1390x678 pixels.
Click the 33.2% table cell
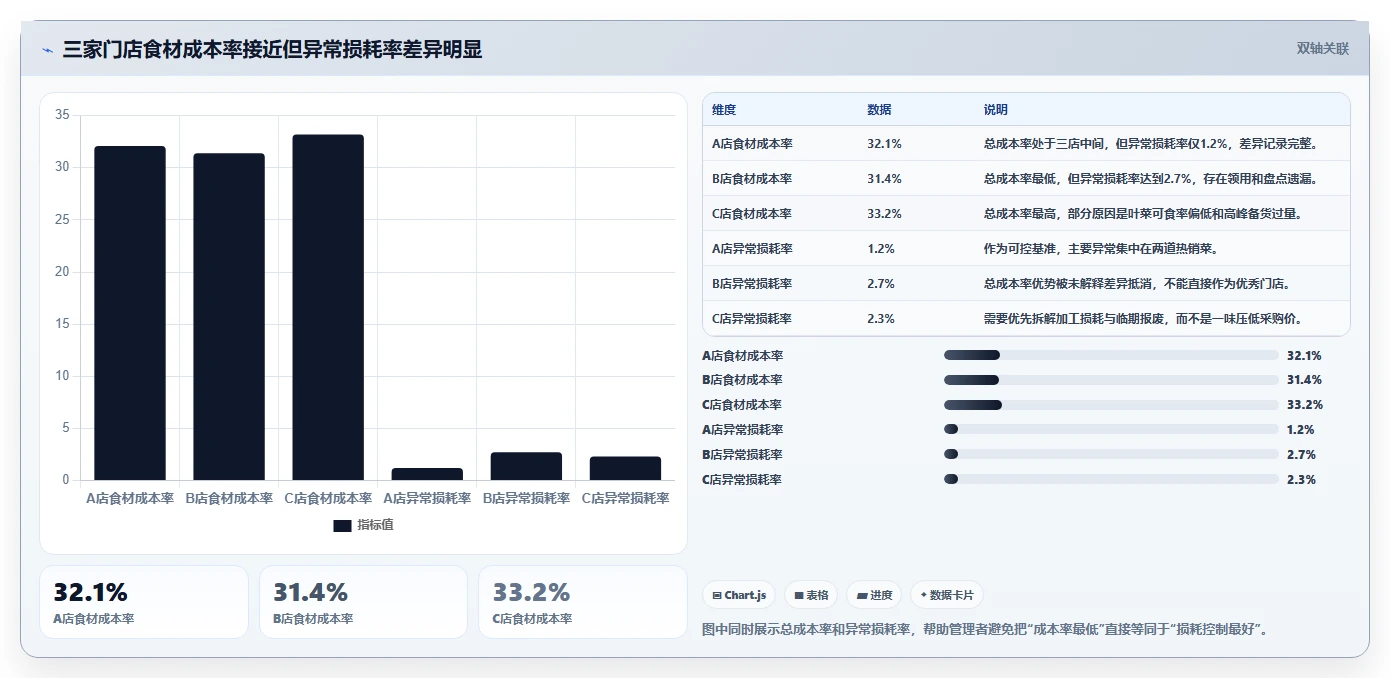coord(884,214)
